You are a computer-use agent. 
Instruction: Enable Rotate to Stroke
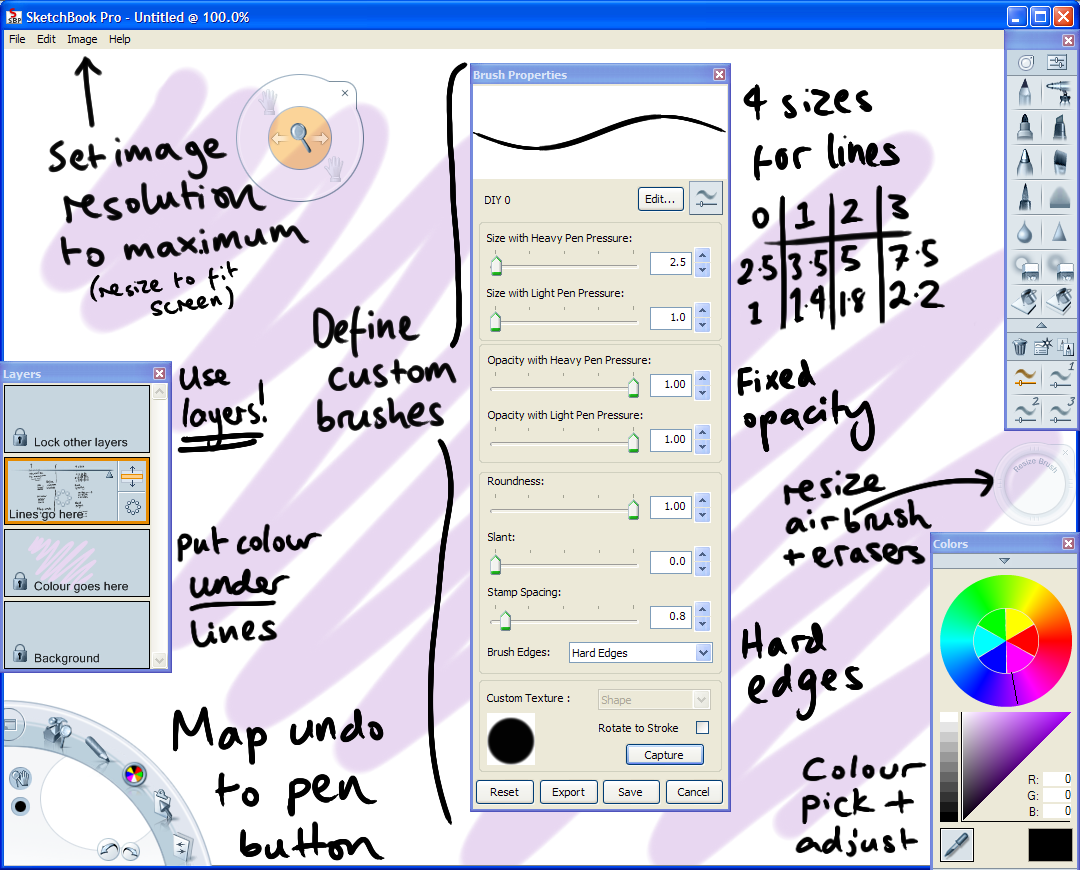click(703, 728)
